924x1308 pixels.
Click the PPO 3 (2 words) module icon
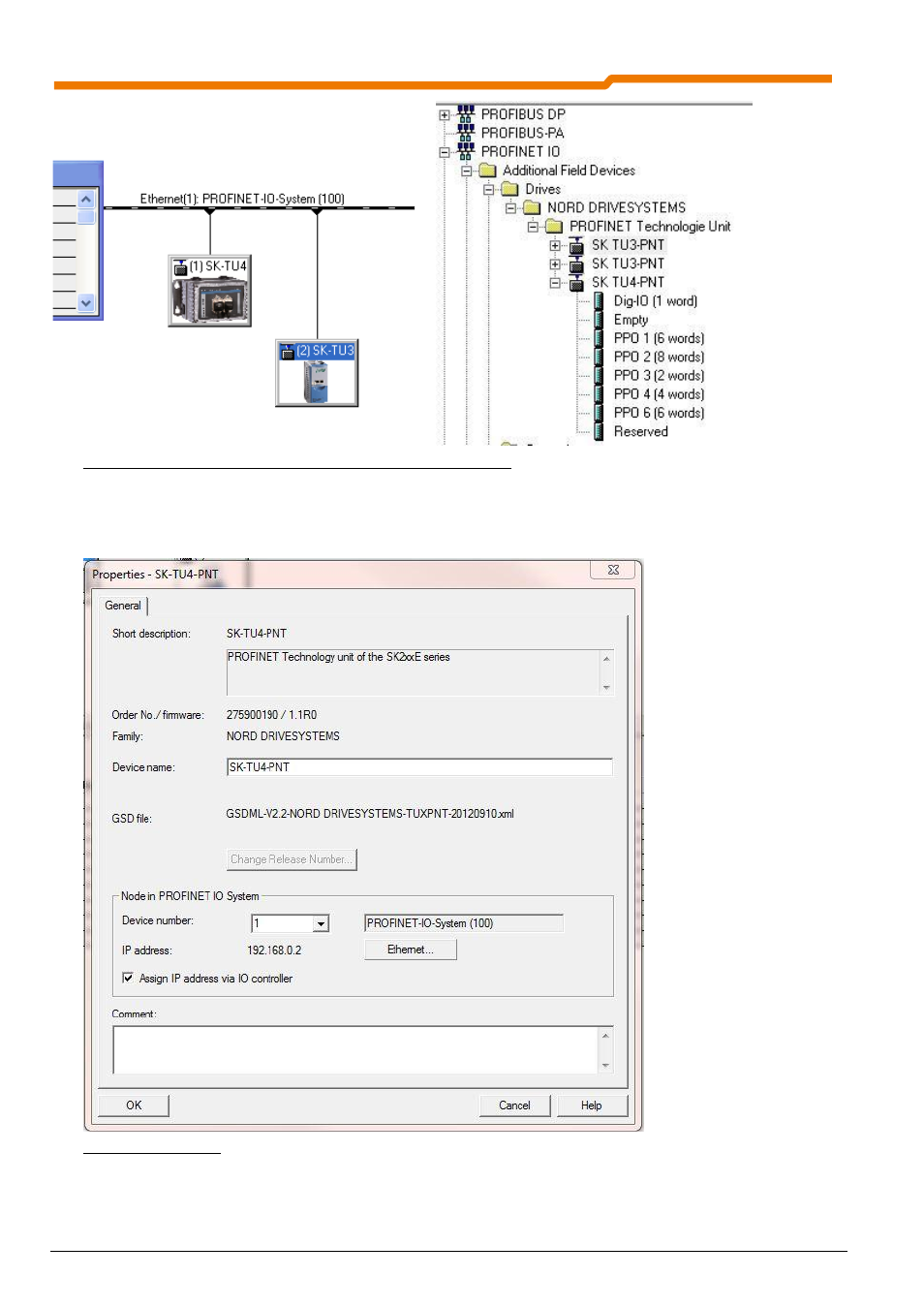(x=599, y=376)
